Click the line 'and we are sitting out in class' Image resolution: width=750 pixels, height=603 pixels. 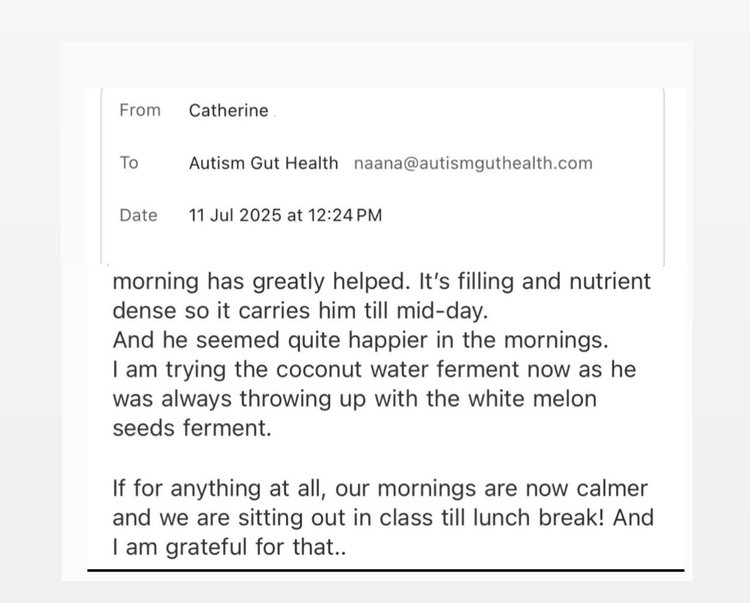[x=382, y=520]
